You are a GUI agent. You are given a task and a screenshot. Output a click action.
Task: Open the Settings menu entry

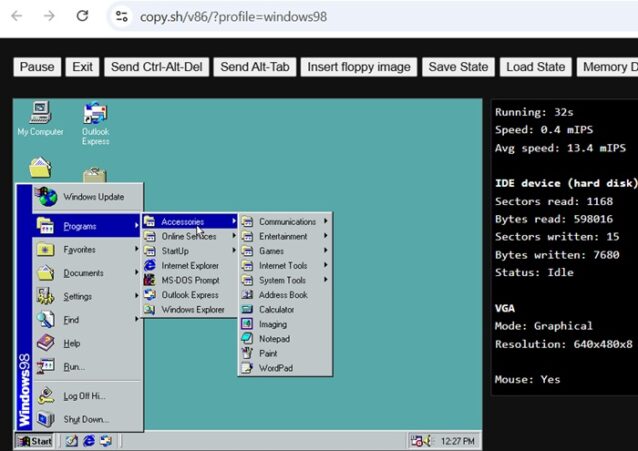click(x=87, y=296)
